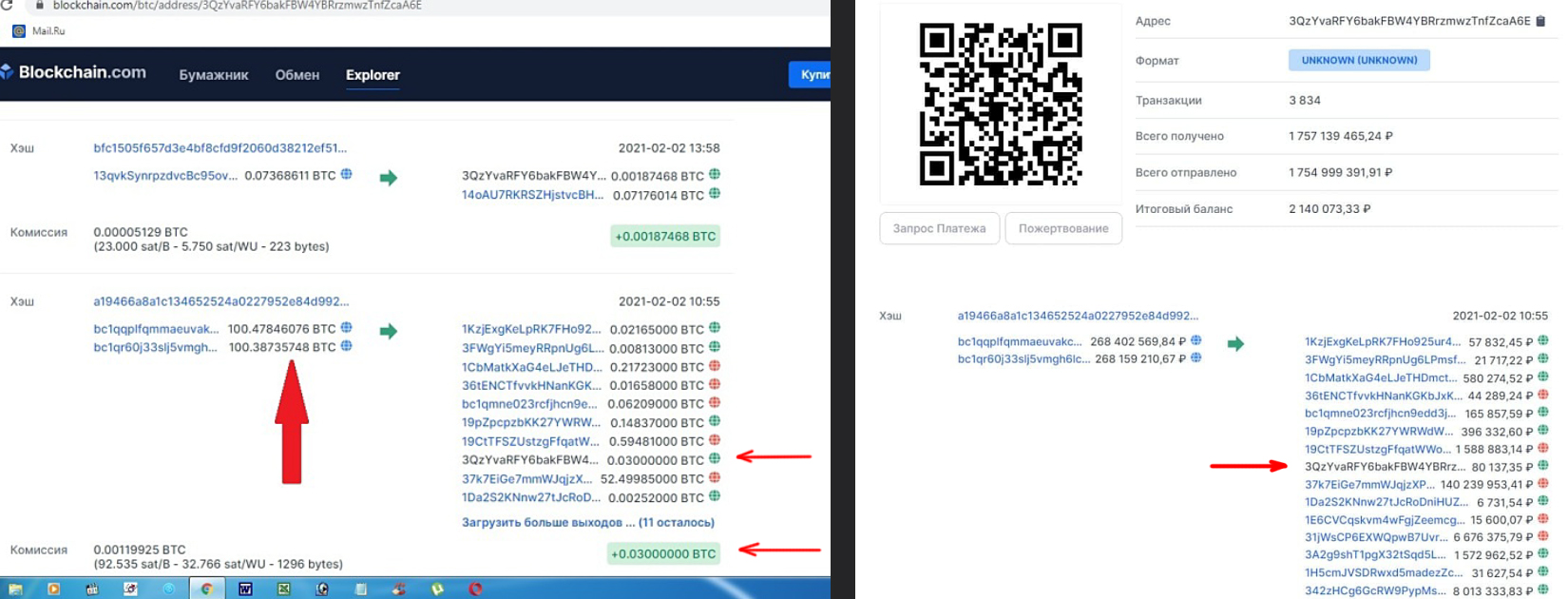Click the globe icon beside 0.07368611 BTC
Image resolution: width=1568 pixels, height=599 pixels.
347,175
